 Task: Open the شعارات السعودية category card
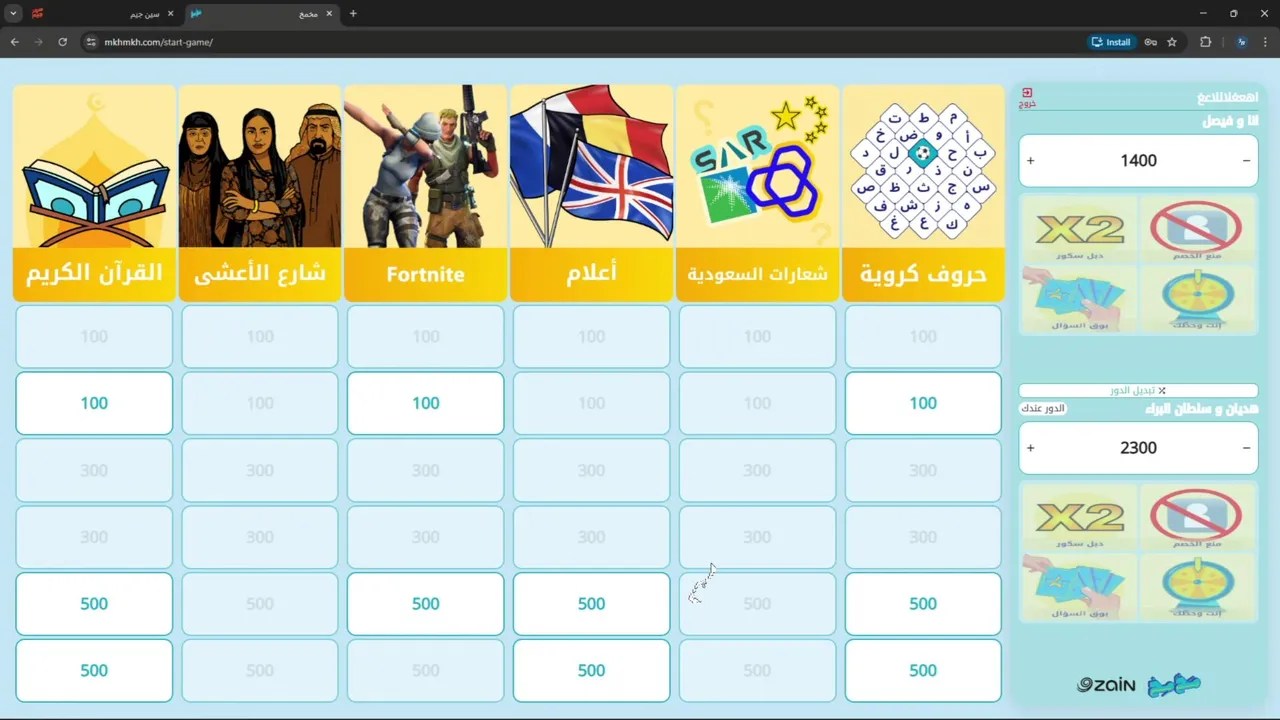click(757, 192)
